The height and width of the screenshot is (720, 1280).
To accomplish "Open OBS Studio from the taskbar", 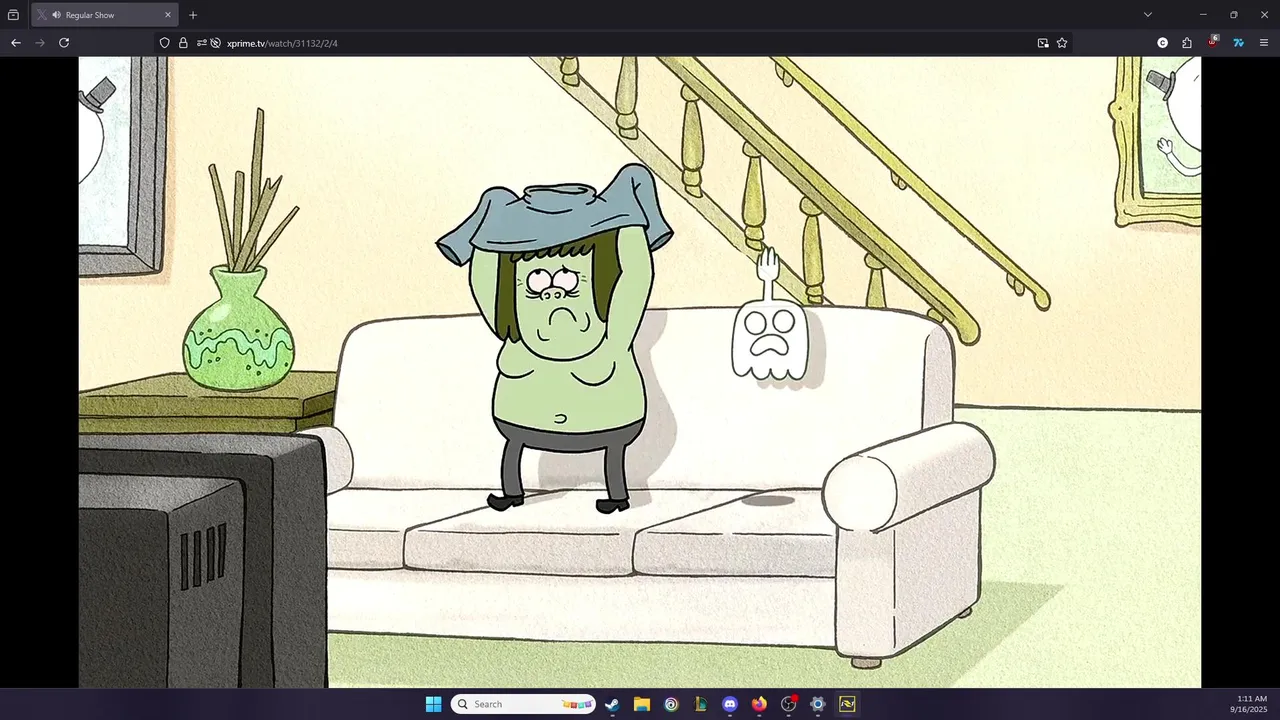I will pos(789,704).
